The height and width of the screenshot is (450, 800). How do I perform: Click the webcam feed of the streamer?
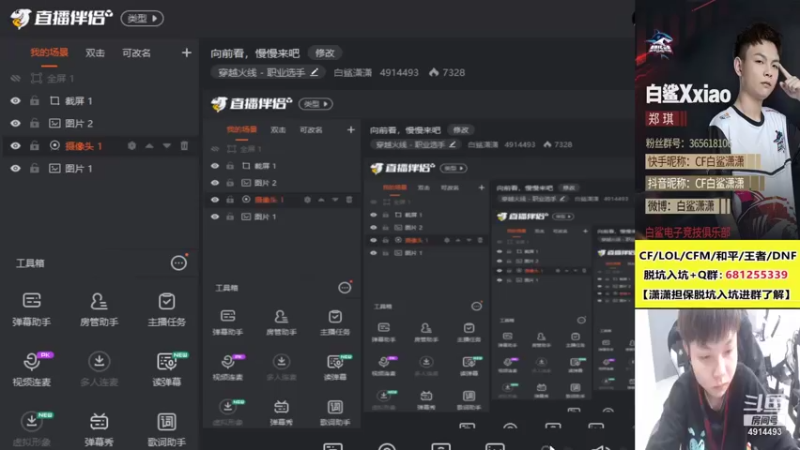(717, 379)
